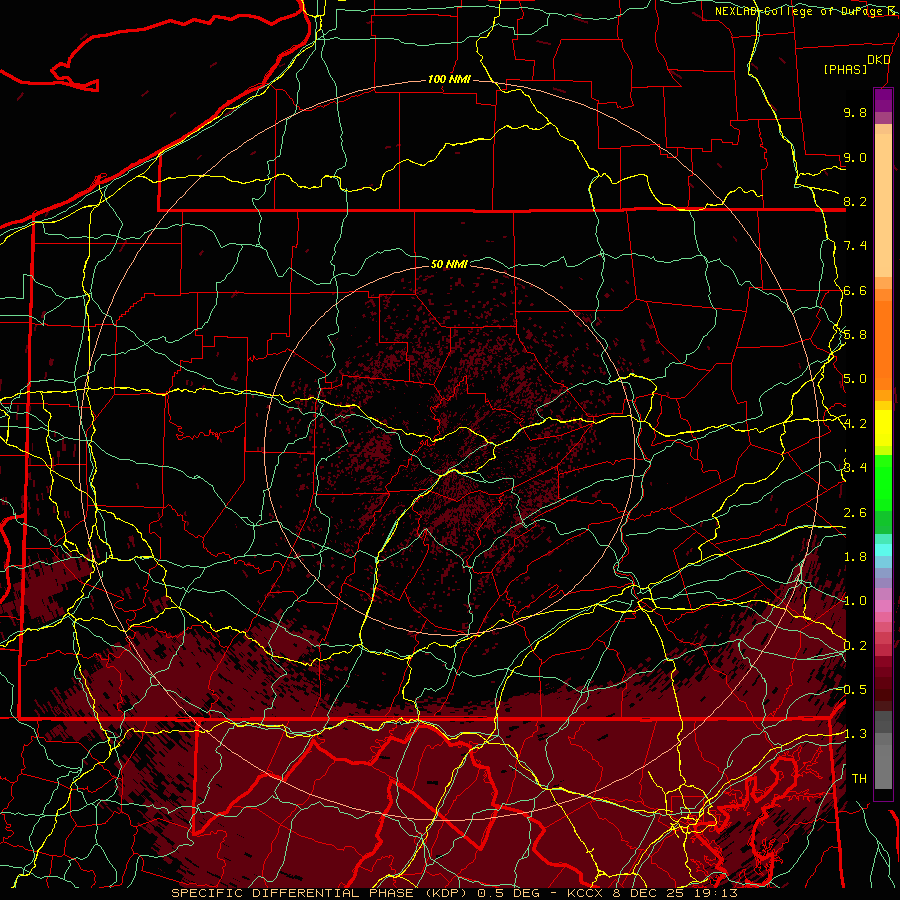Pick the yellow segment of the color bar
Screen dimensions: 900x900
[883, 428]
